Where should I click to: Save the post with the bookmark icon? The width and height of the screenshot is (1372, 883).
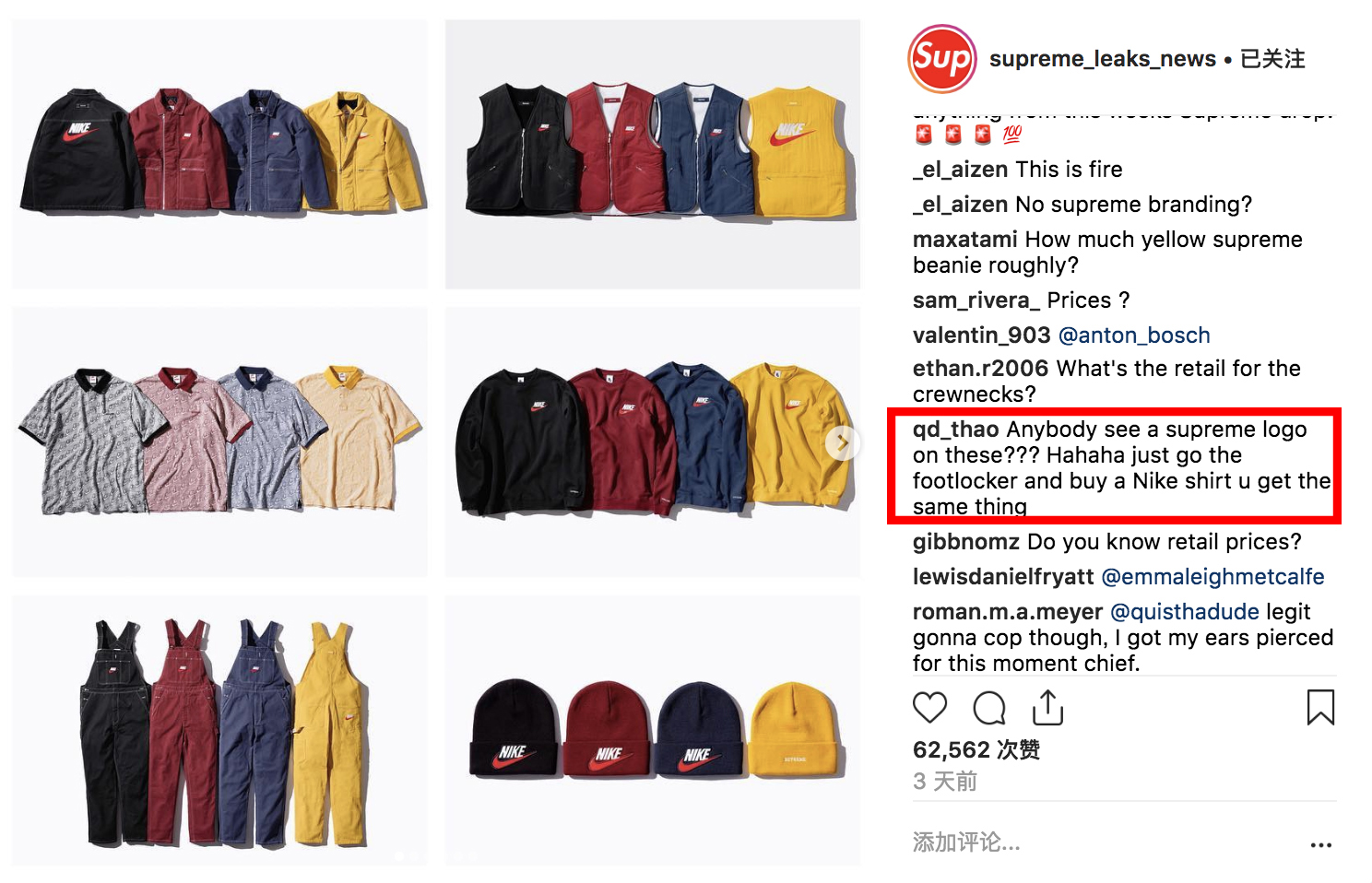click(x=1320, y=708)
